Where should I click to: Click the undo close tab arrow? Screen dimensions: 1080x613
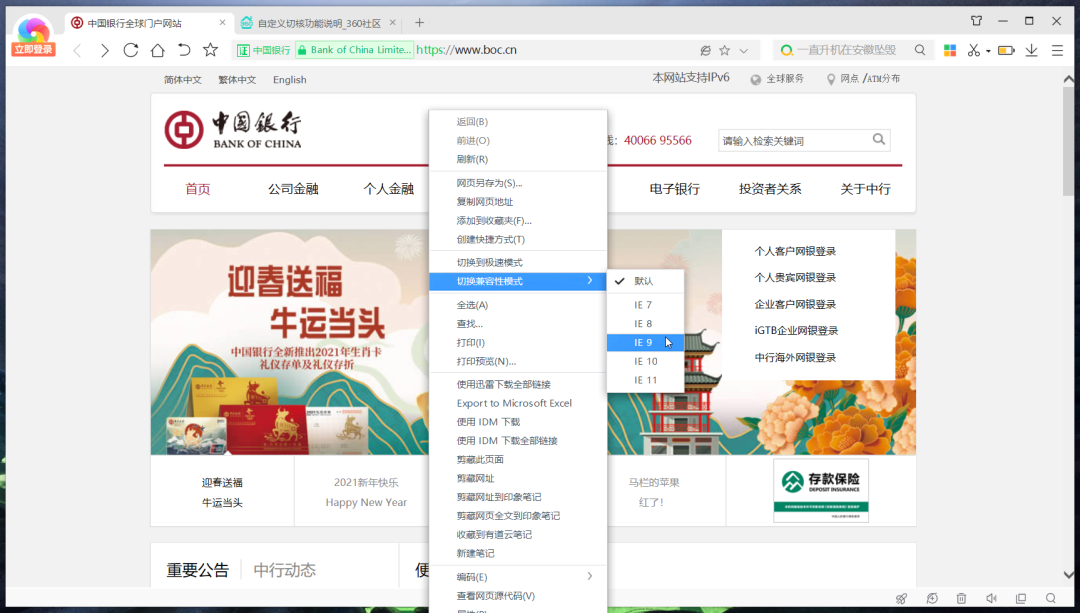(x=184, y=50)
